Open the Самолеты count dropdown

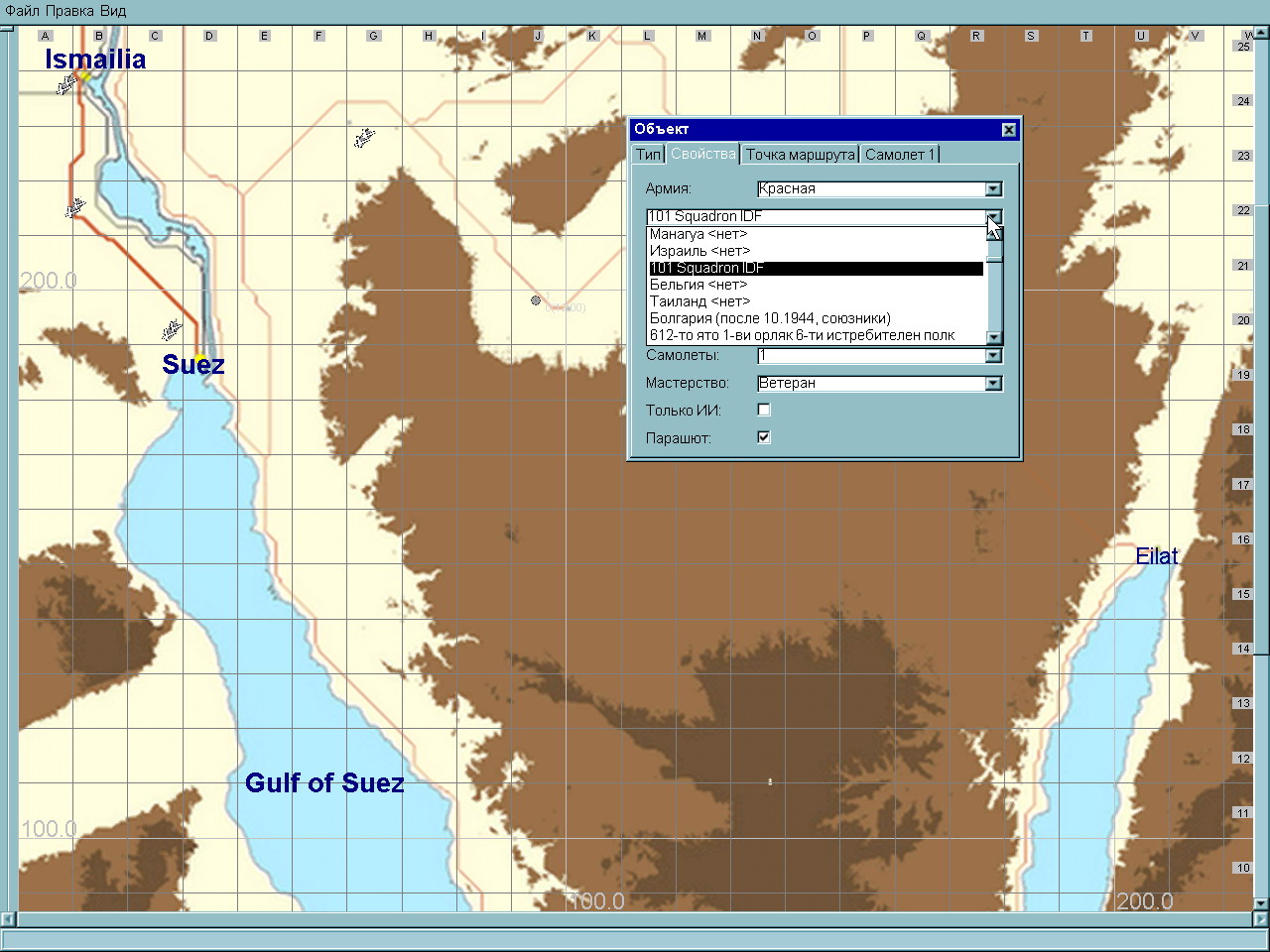(x=994, y=356)
